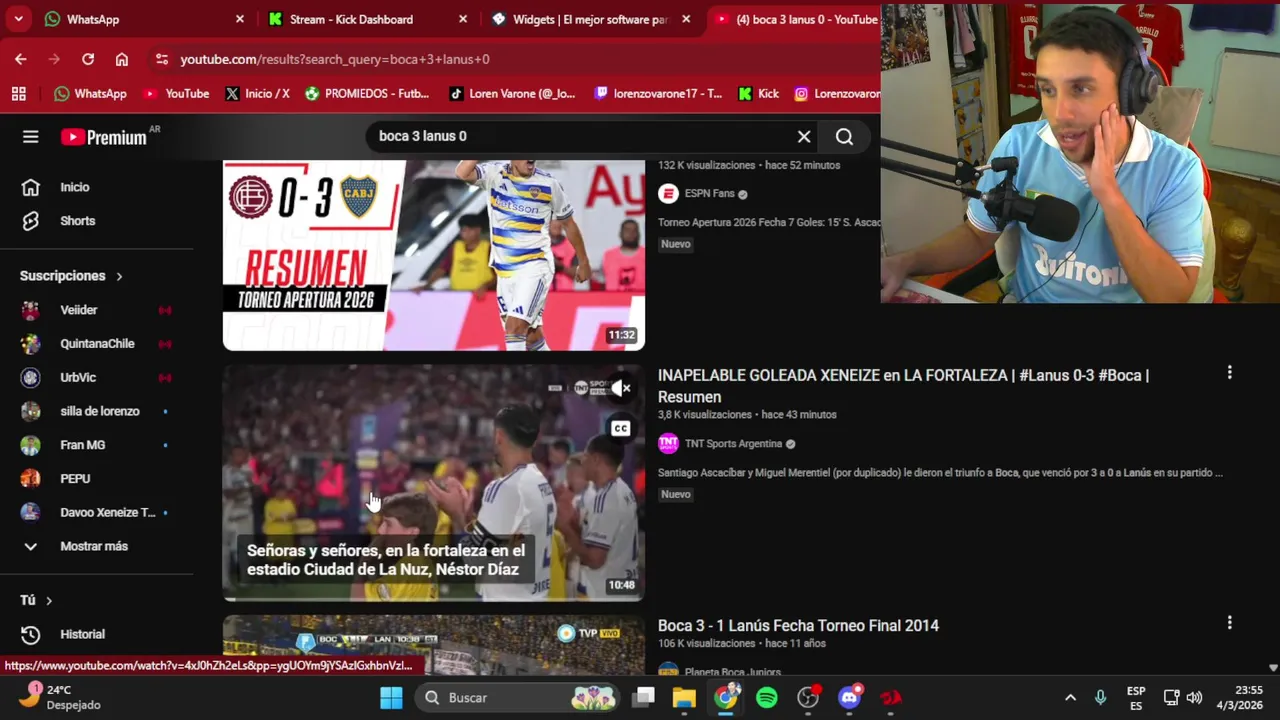1280x720 pixels.
Task: Reload the page in the browser
Action: (88, 59)
